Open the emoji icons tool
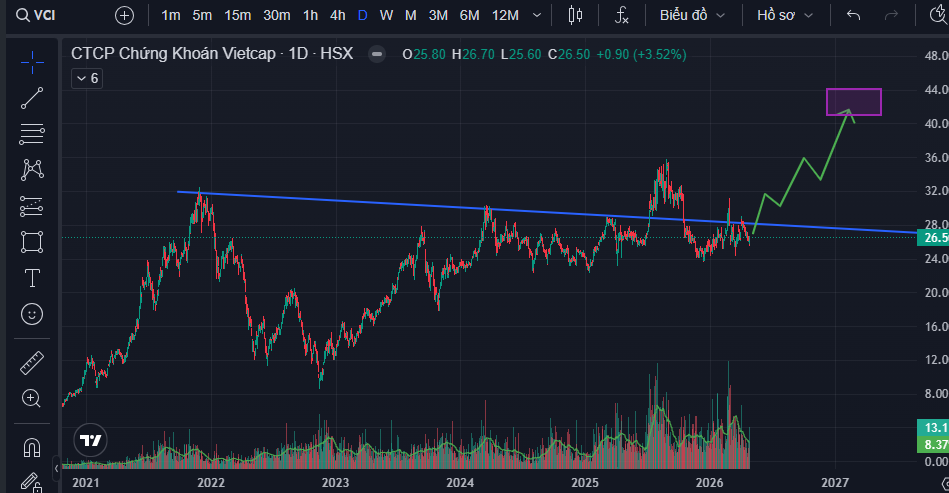 [32, 314]
